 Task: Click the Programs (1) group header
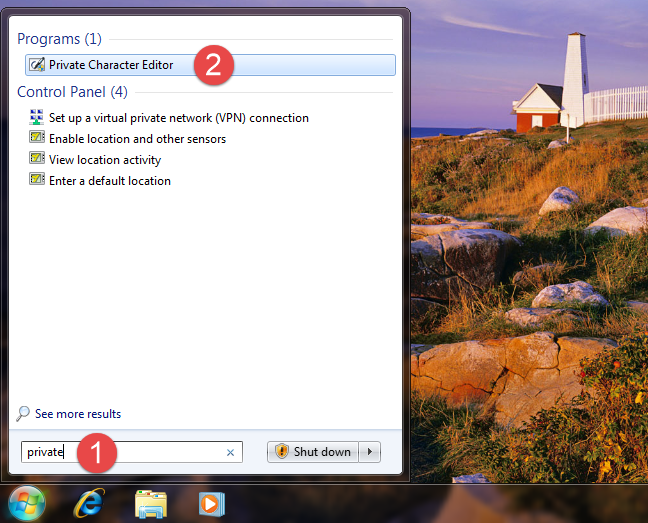(x=60, y=39)
